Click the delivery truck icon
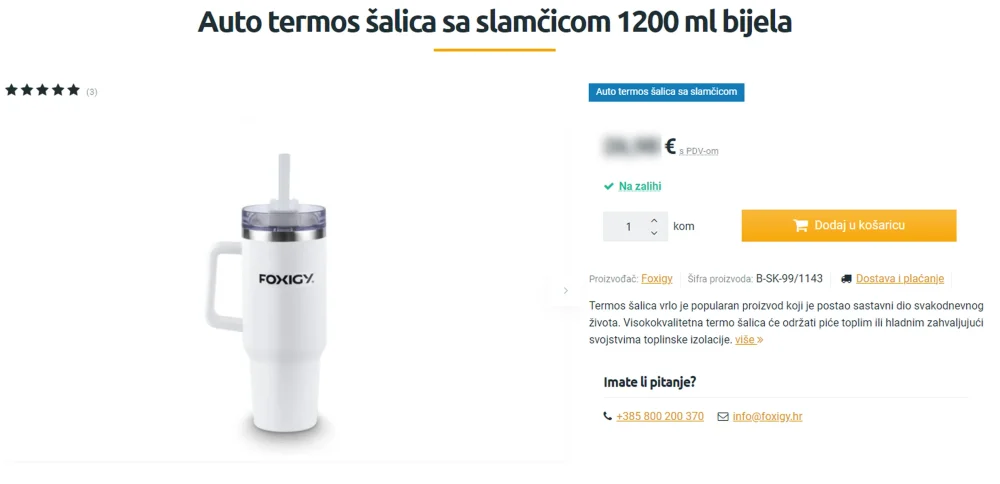This screenshot has width=1000, height=484. (846, 279)
